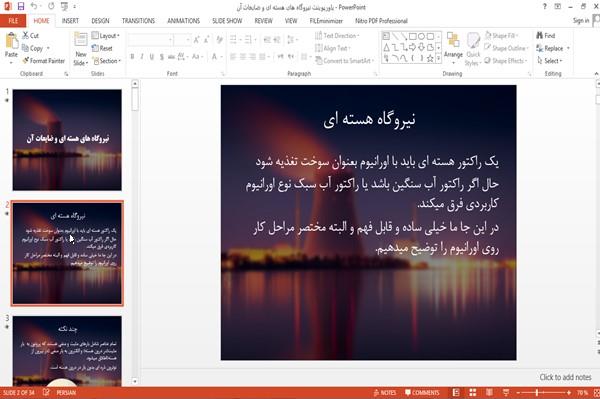Image resolution: width=600 pixels, height=399 pixels.
Task: Open the FILEminimizer tab
Action: point(326,21)
